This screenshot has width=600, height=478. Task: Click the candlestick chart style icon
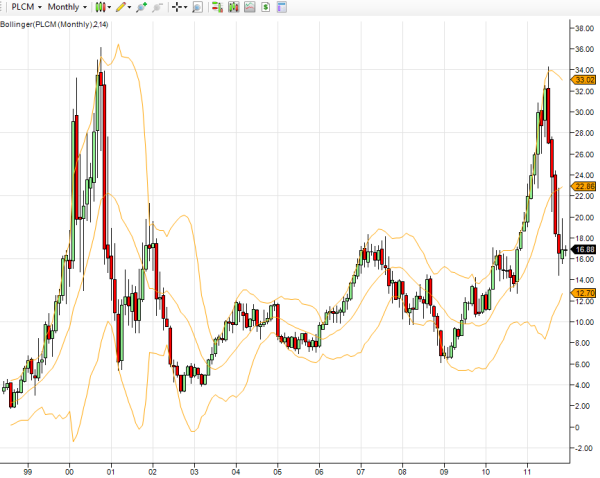tap(101, 7)
